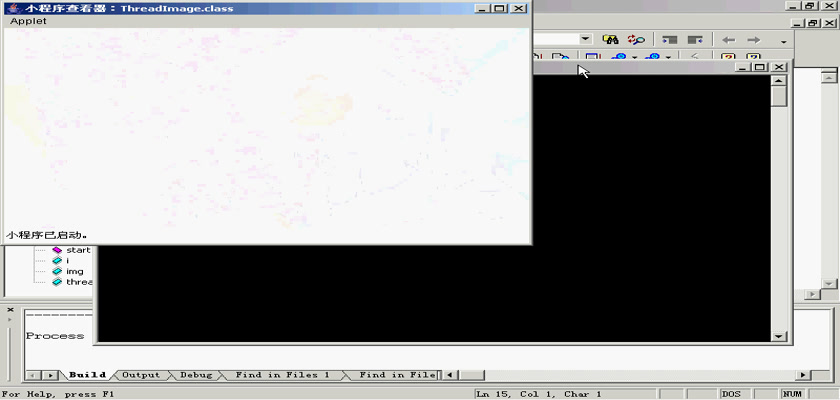Click the output tabs scroll-right arrow

[x=50, y=375]
